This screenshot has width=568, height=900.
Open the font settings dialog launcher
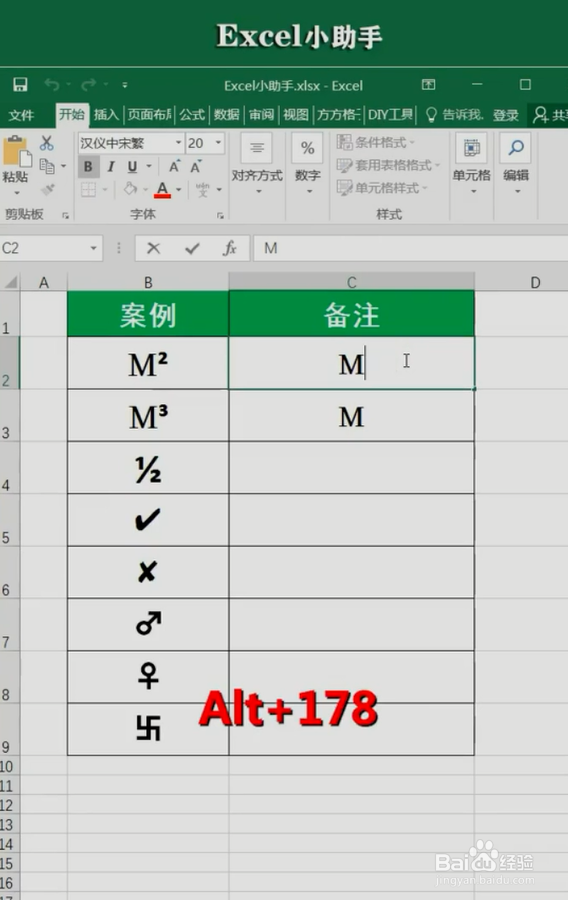coord(220,215)
